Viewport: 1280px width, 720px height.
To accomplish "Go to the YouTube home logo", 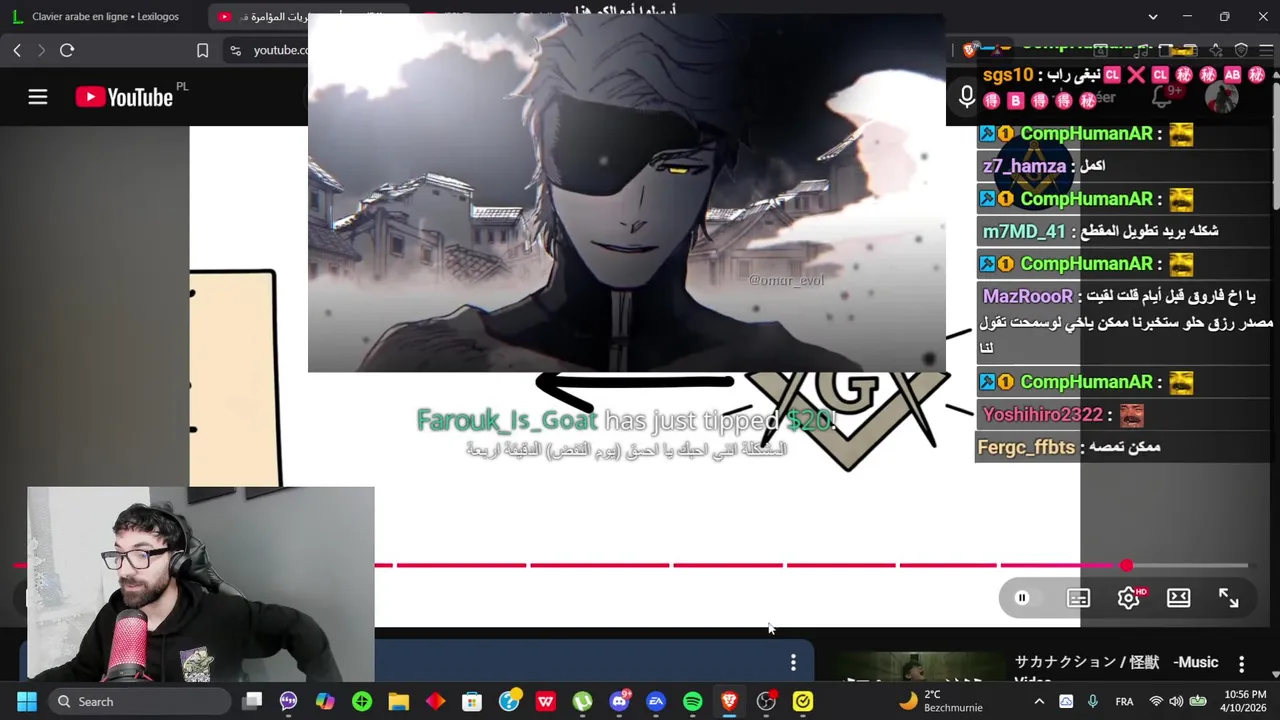I will (124, 97).
